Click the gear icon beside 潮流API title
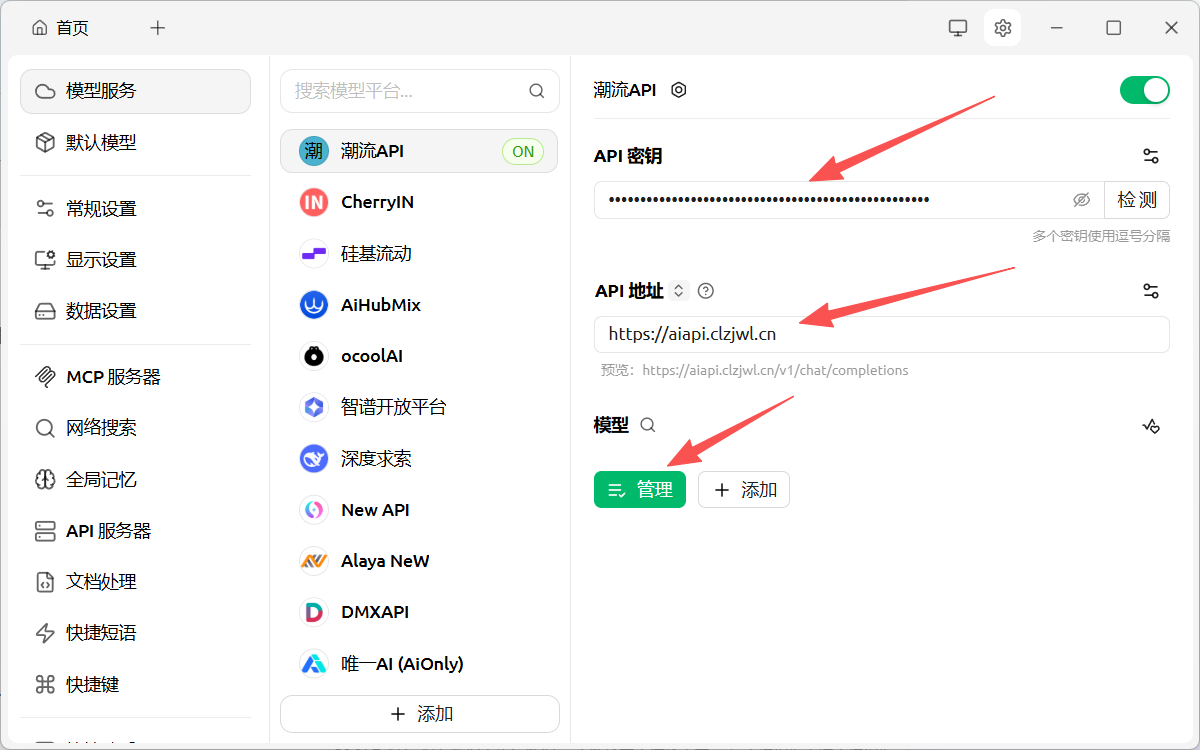1200x750 pixels. (679, 90)
